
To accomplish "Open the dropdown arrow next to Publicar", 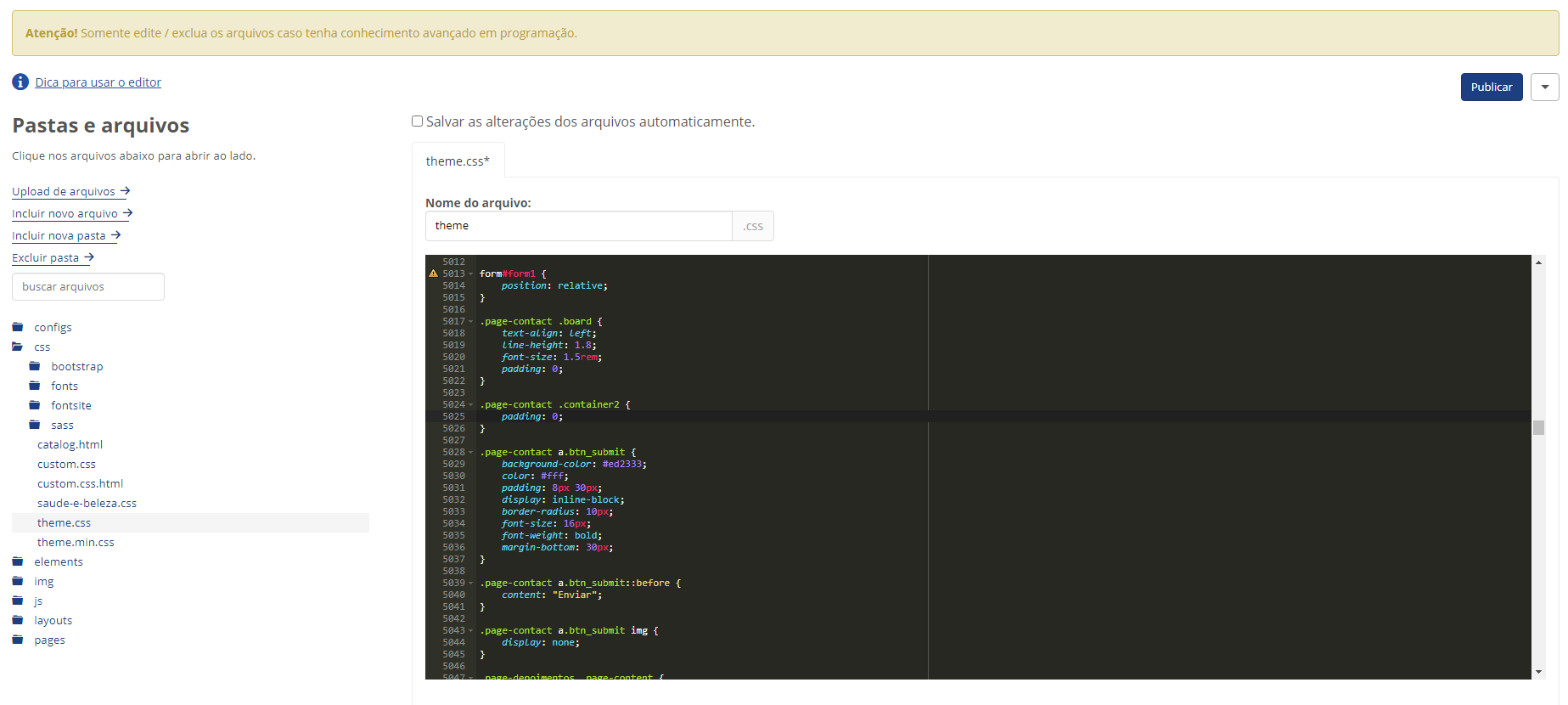I will [x=1544, y=87].
